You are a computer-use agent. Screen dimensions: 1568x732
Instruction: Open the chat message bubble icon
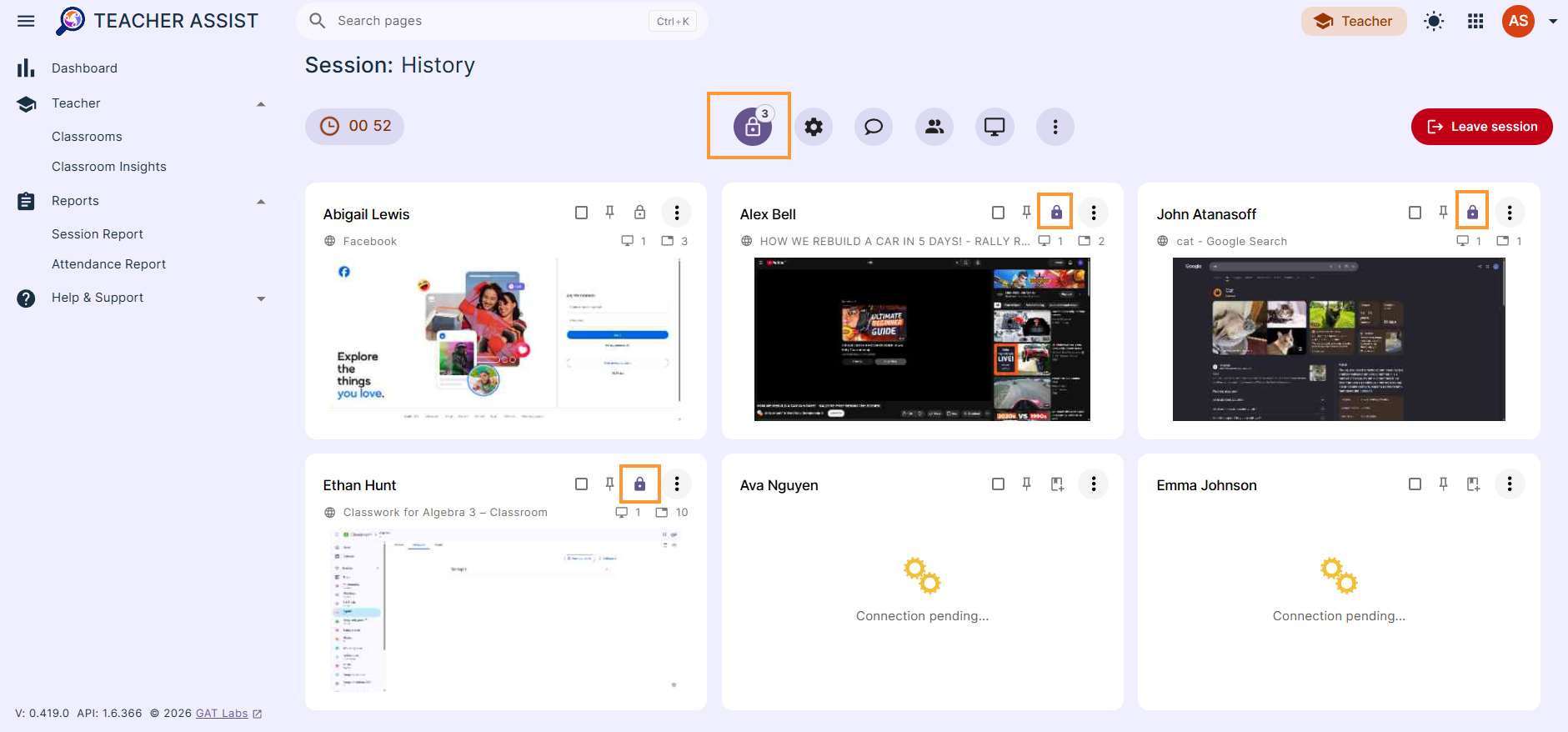click(x=874, y=127)
